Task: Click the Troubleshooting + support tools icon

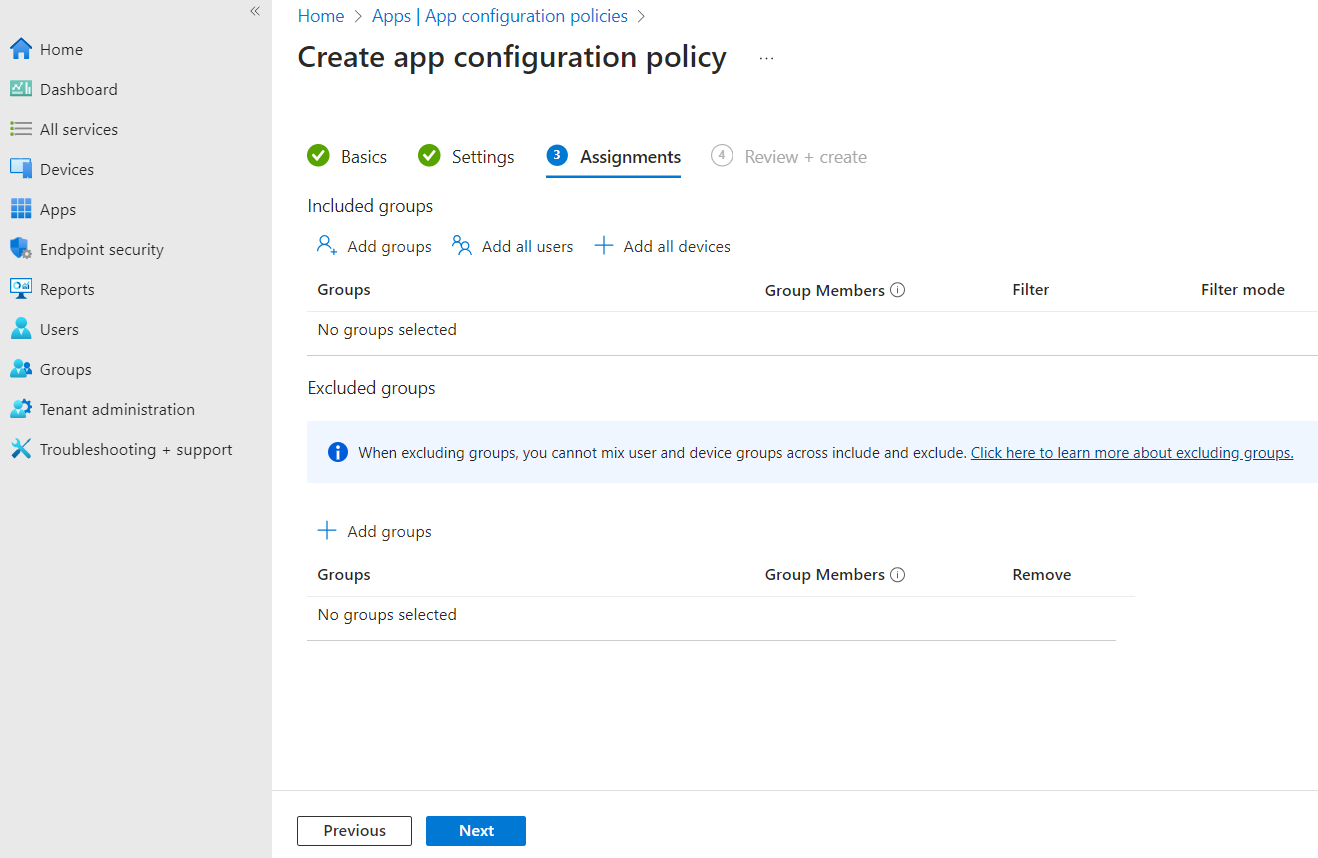Action: coord(21,449)
